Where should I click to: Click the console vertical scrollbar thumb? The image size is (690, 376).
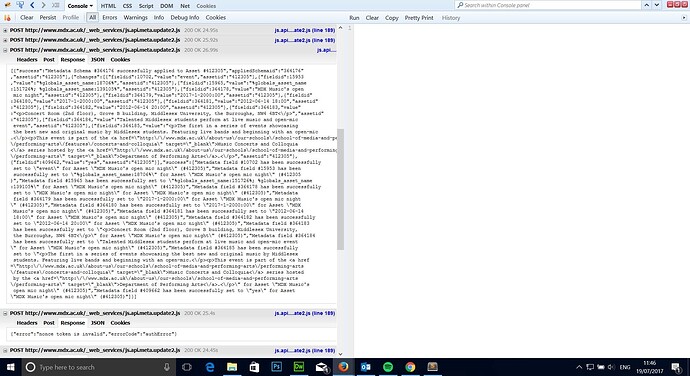(x=340, y=189)
